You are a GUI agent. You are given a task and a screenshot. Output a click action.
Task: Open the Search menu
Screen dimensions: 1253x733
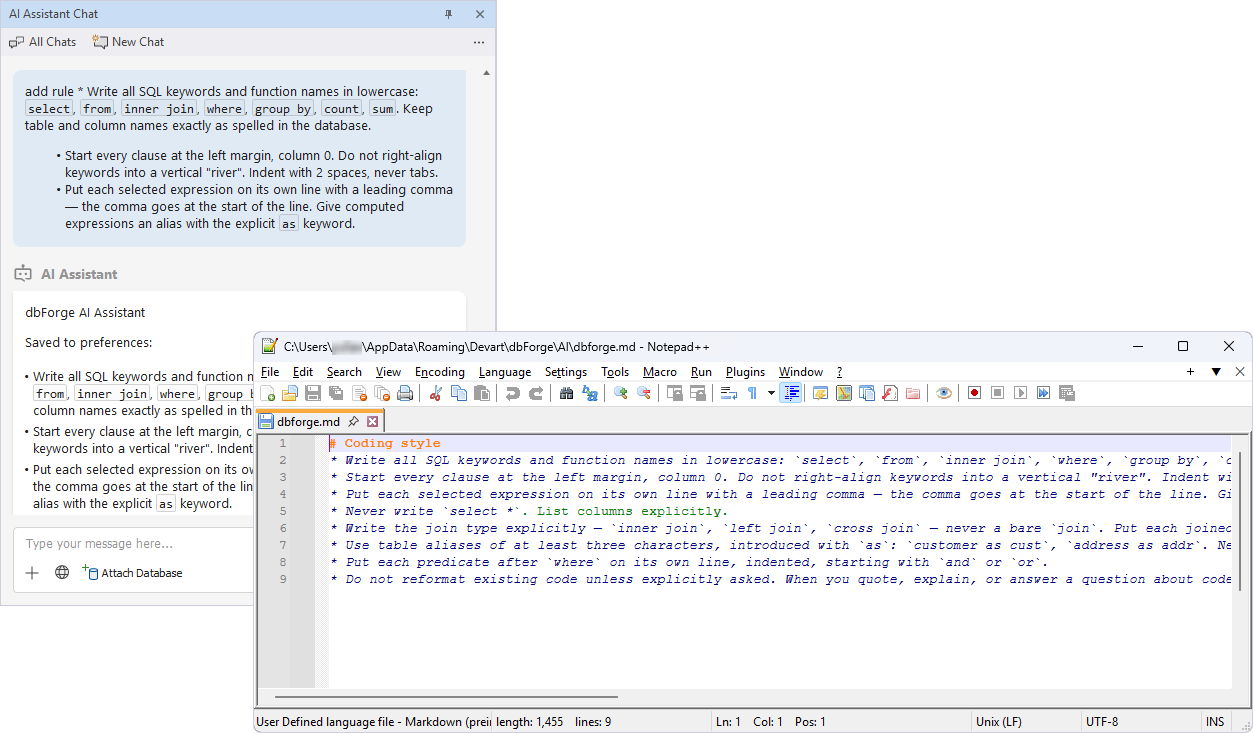tap(344, 372)
